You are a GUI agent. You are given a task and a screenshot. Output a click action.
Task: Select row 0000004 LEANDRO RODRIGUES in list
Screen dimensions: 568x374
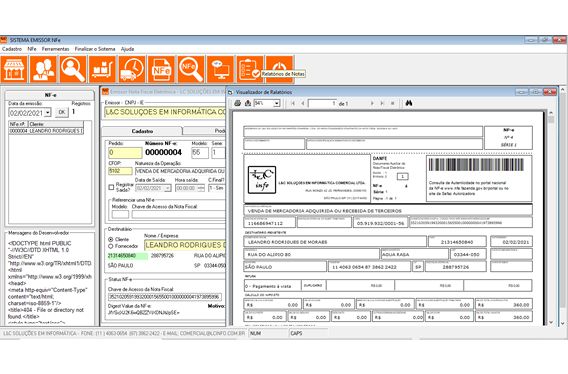46,131
